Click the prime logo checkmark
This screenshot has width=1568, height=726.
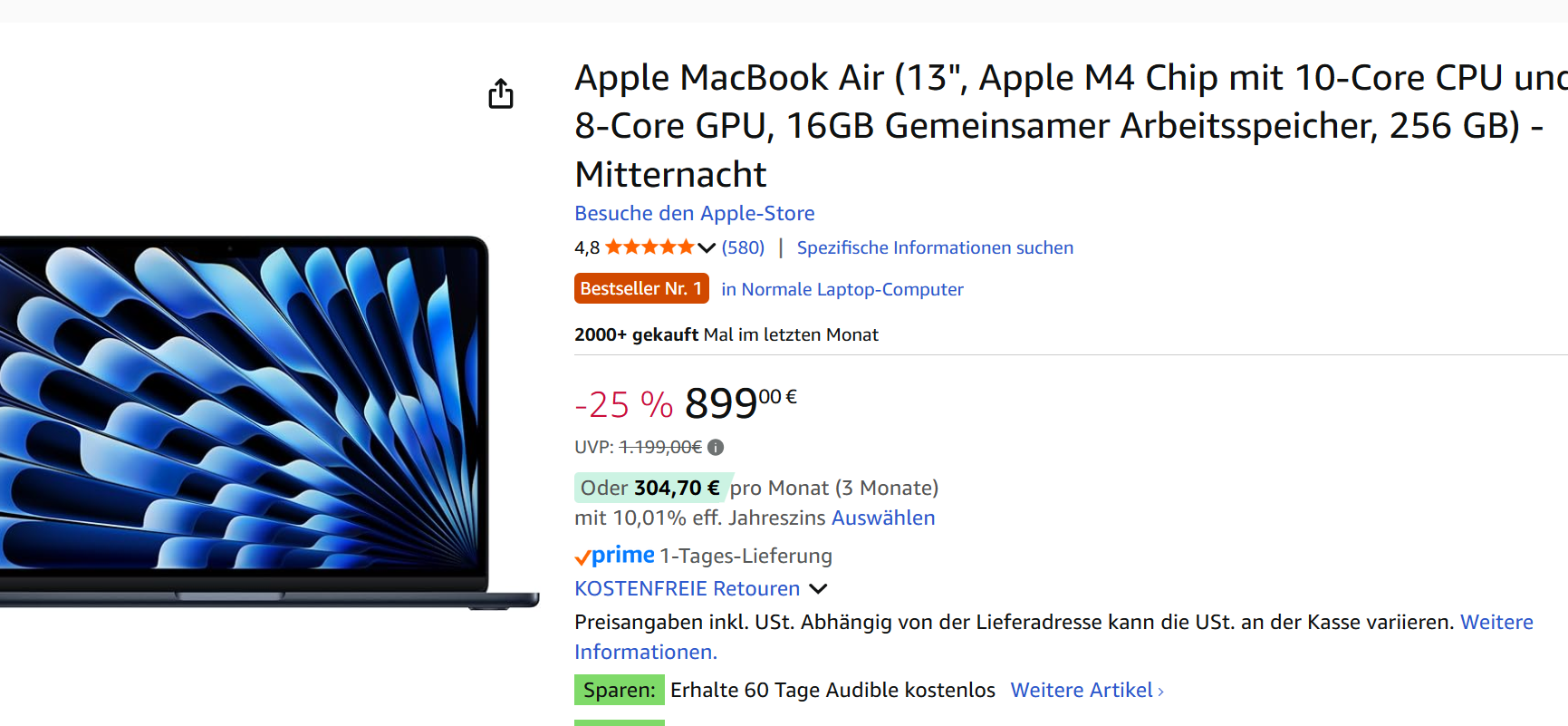pos(582,557)
